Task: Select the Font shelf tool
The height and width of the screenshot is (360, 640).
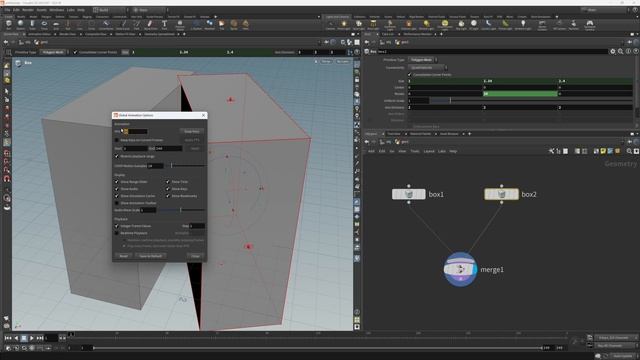Action: [164, 25]
